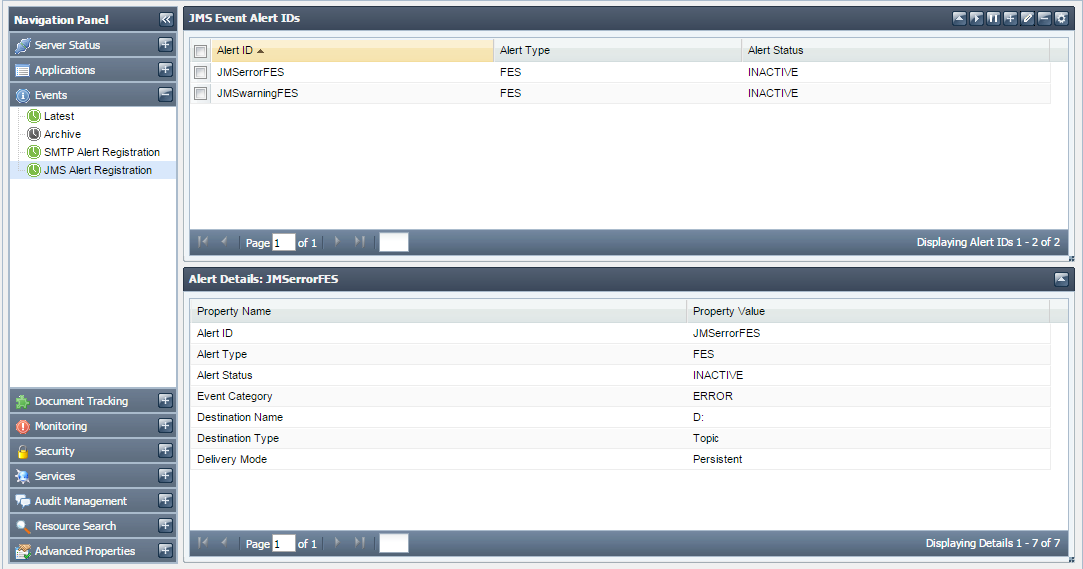Collapse the JMS Event Alert IDs panel
Screen dimensions: 1083x569
pos(959,18)
